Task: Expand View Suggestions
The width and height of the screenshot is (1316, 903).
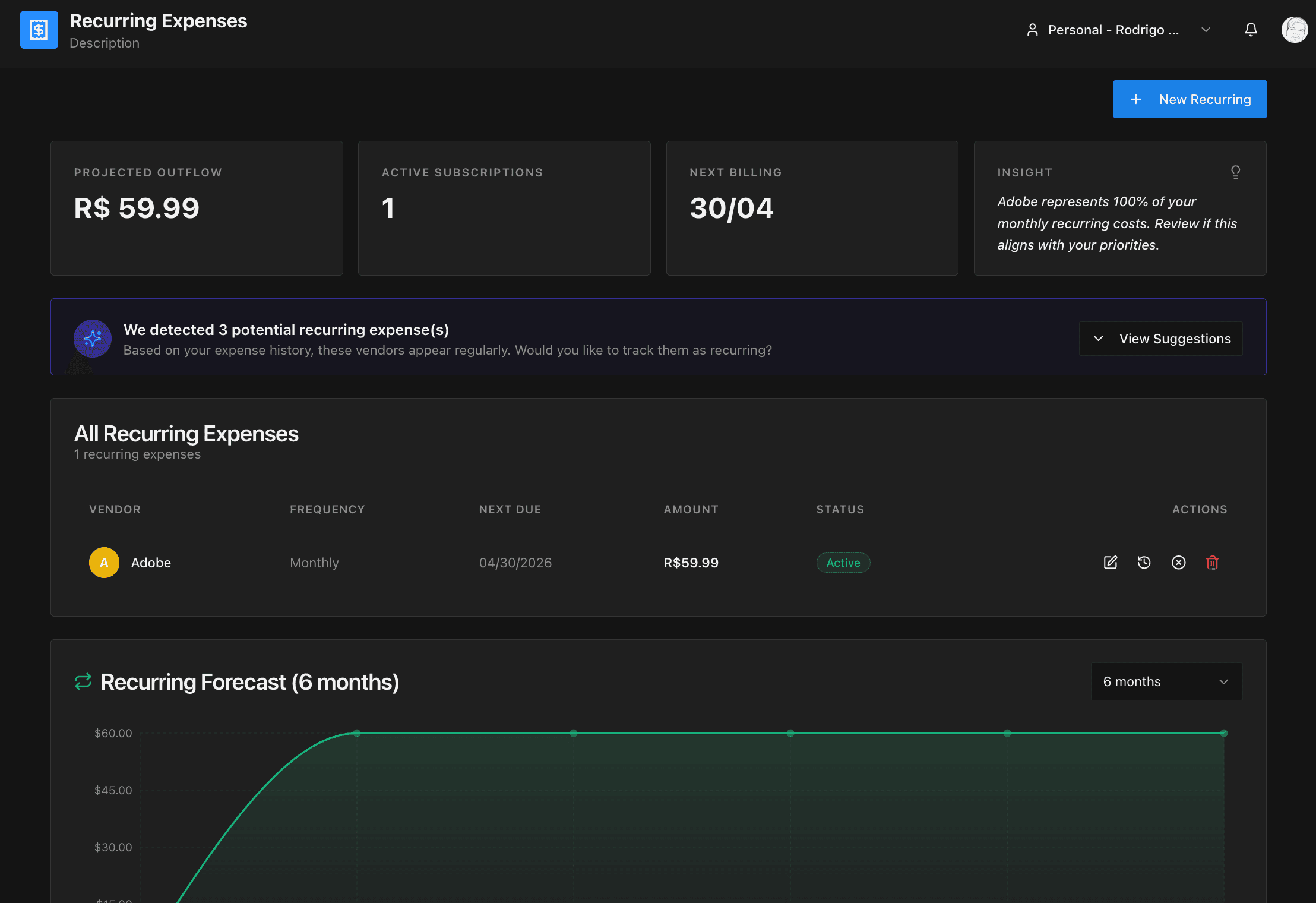Action: 1161,339
